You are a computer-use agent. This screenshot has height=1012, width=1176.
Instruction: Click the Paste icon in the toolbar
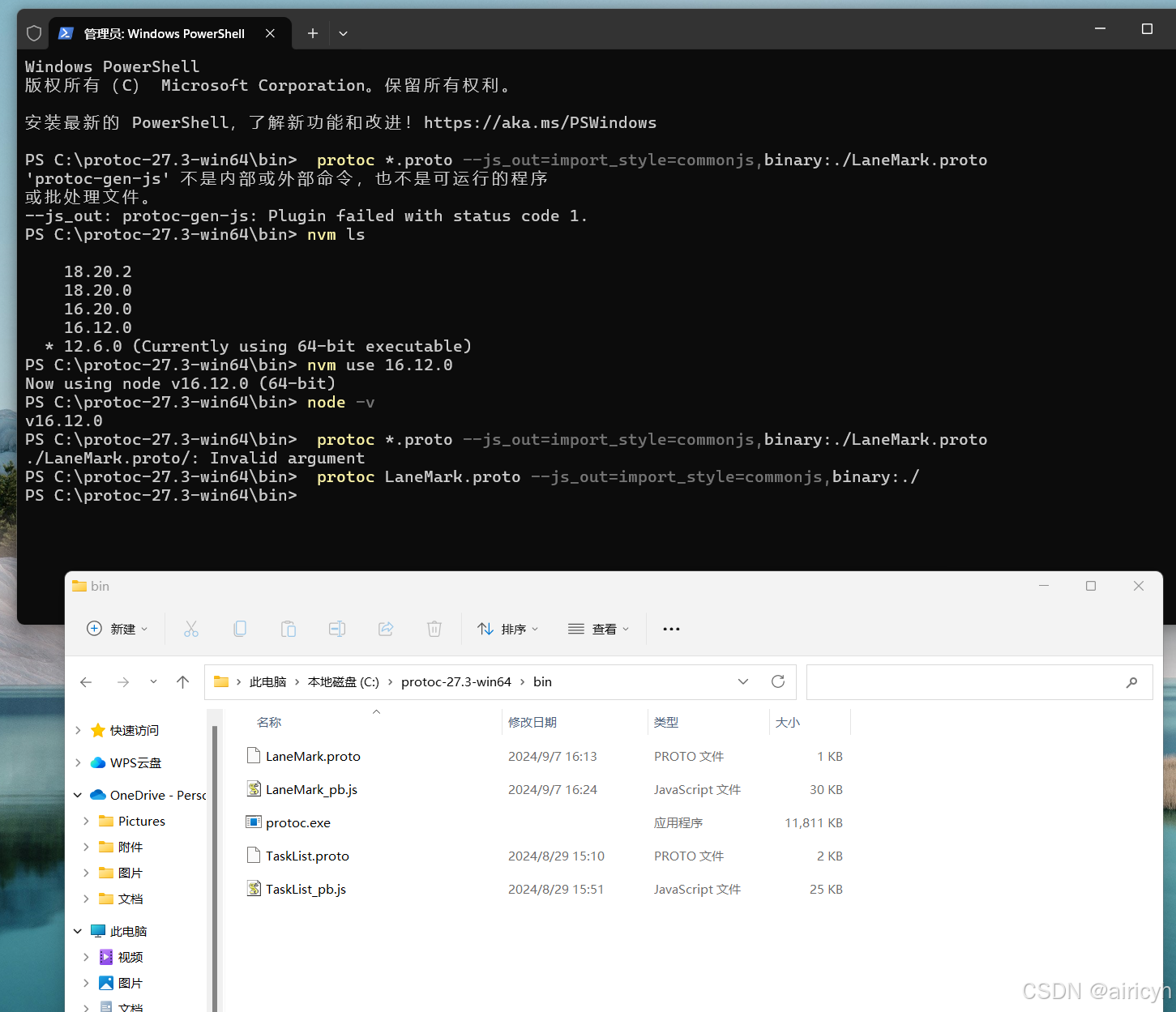coord(289,629)
